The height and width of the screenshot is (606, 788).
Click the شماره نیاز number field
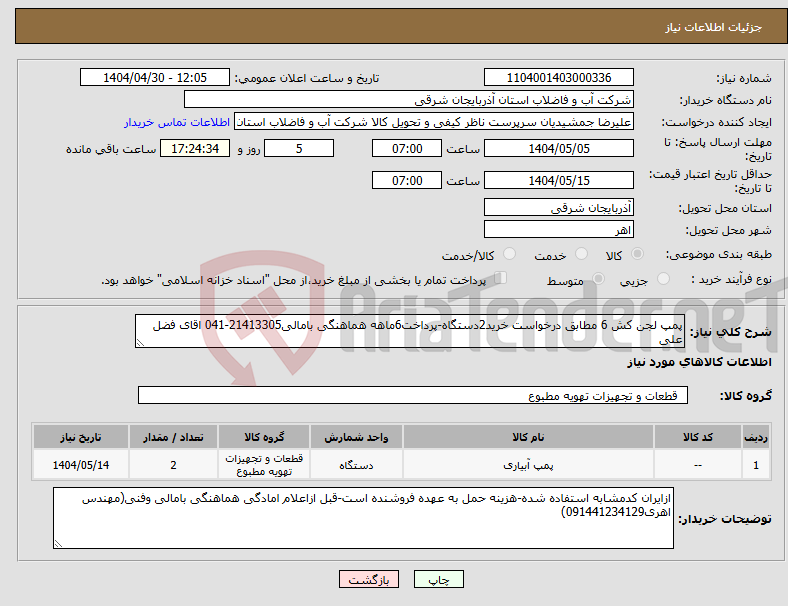[x=558, y=78]
